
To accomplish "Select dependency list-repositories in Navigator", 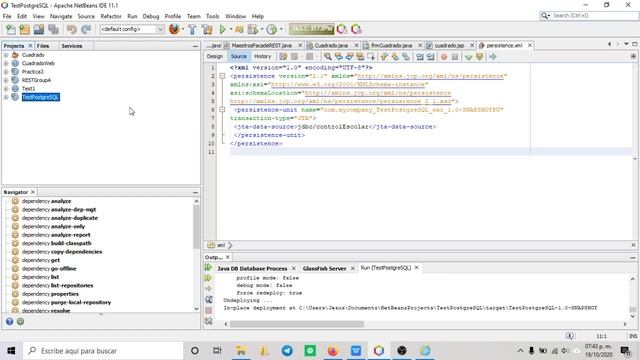I will [58, 285].
